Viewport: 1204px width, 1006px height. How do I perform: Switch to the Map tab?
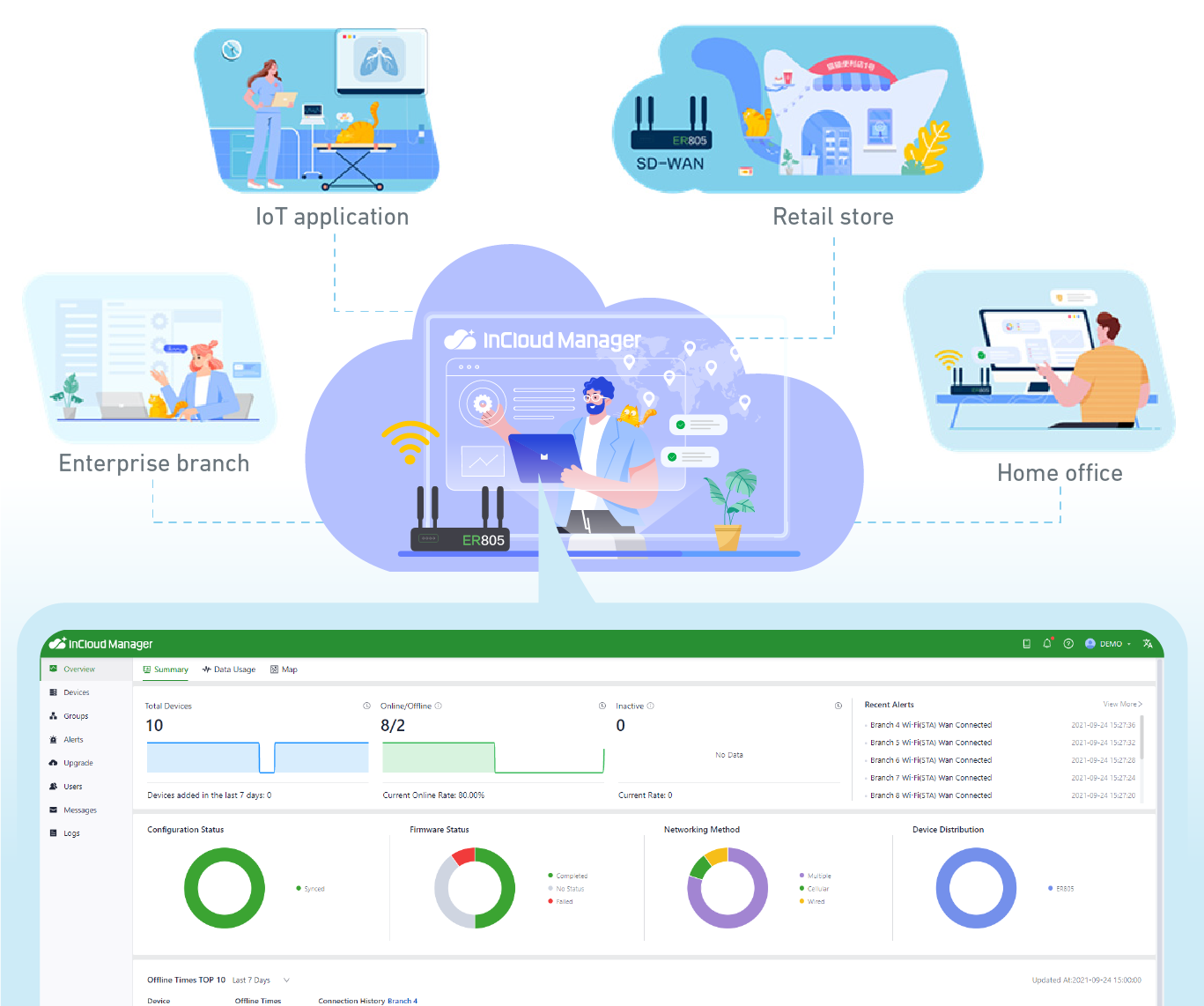pyautogui.click(x=284, y=669)
